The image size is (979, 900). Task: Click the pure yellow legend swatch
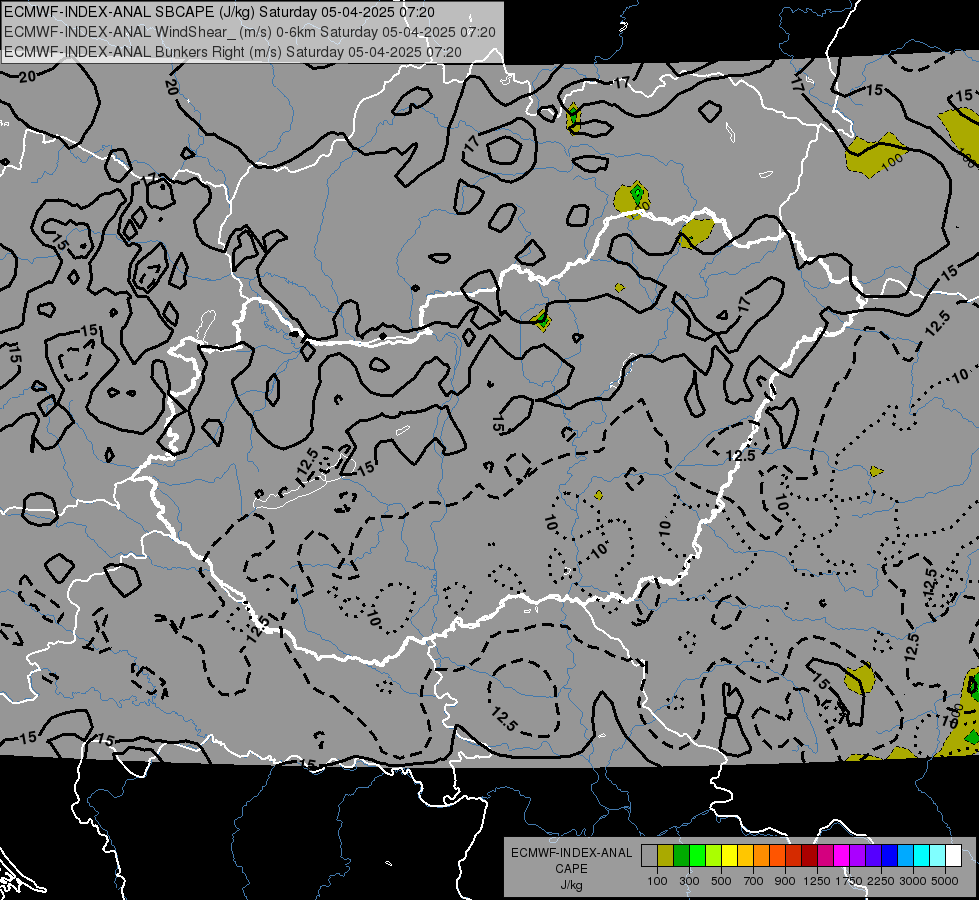point(729,856)
